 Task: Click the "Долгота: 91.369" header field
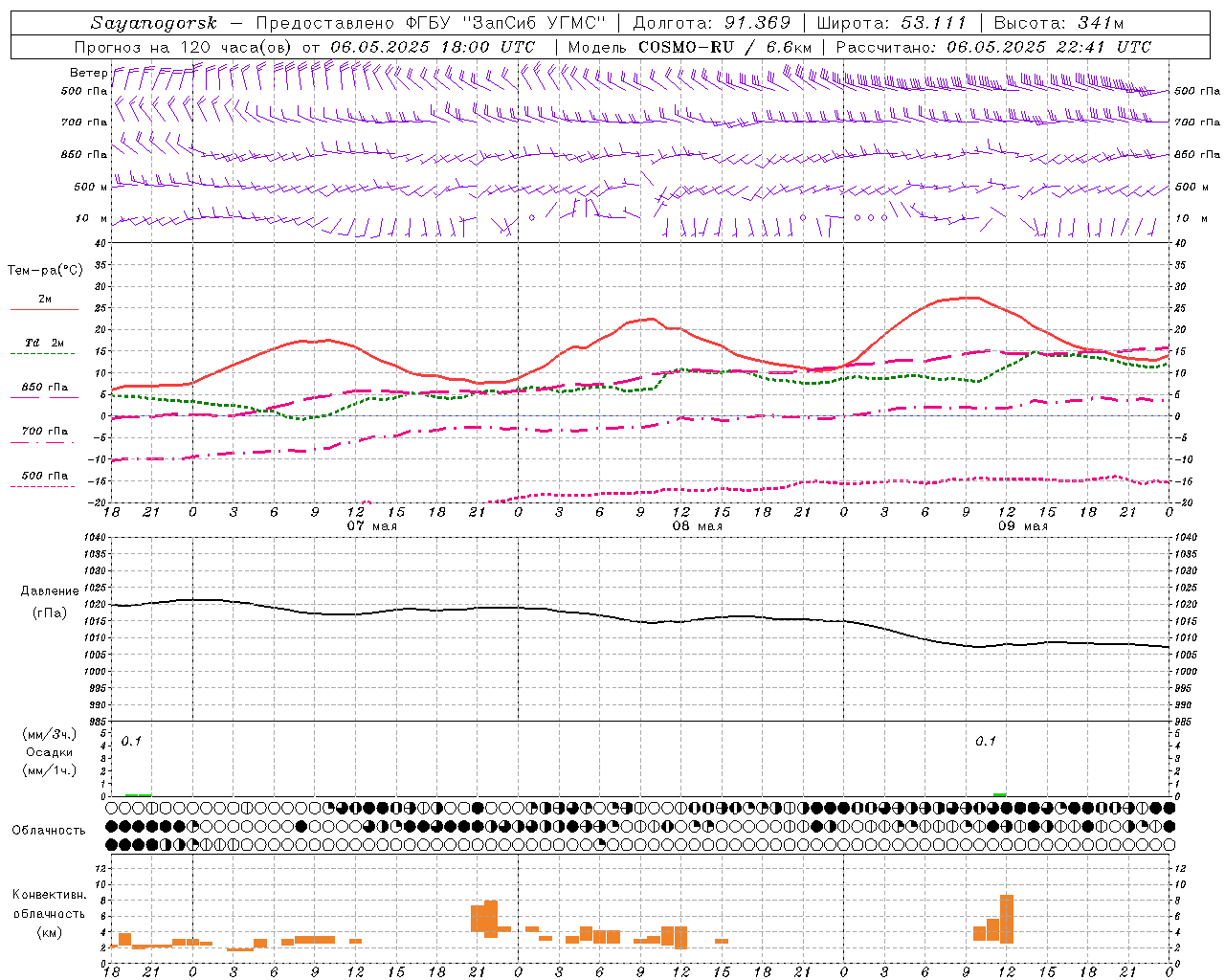tap(712, 23)
